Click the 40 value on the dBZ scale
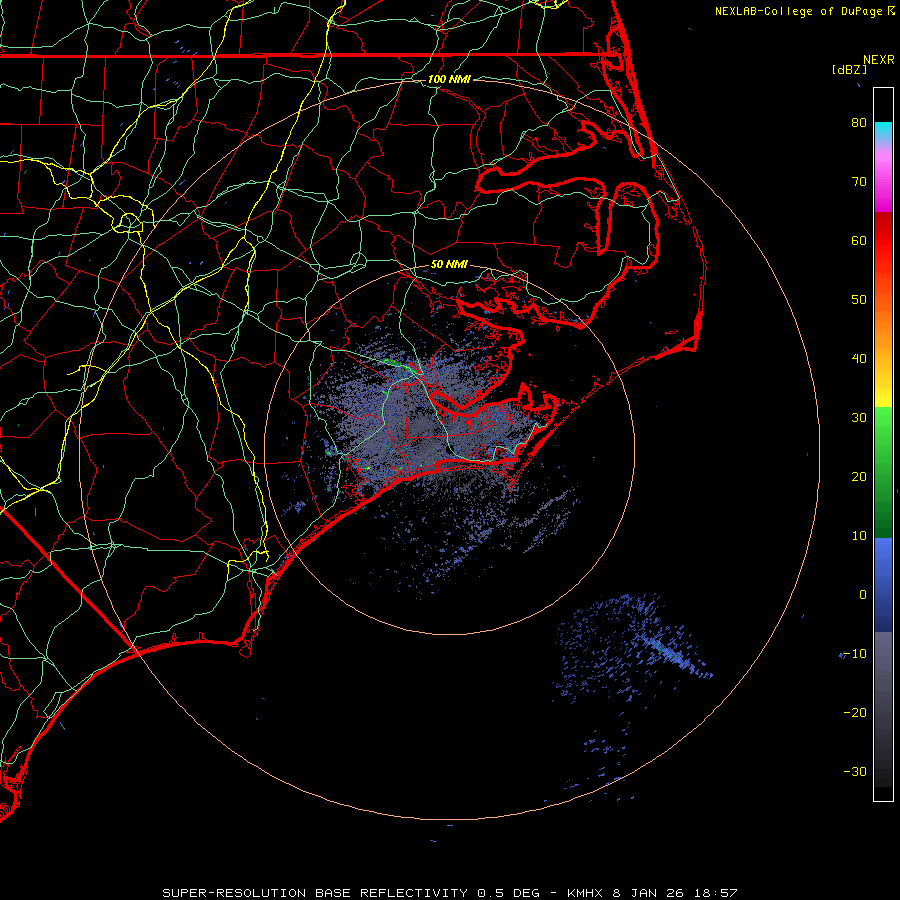Image resolution: width=900 pixels, height=900 pixels. (x=859, y=359)
